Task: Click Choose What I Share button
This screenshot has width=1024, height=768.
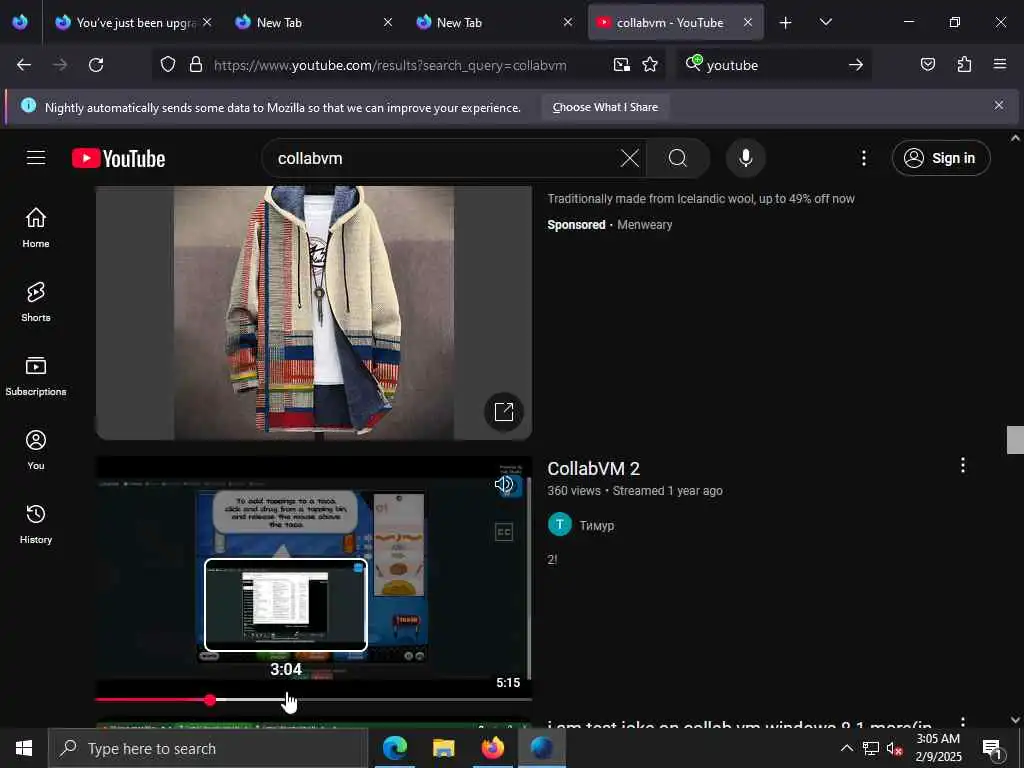Action: coord(605,107)
